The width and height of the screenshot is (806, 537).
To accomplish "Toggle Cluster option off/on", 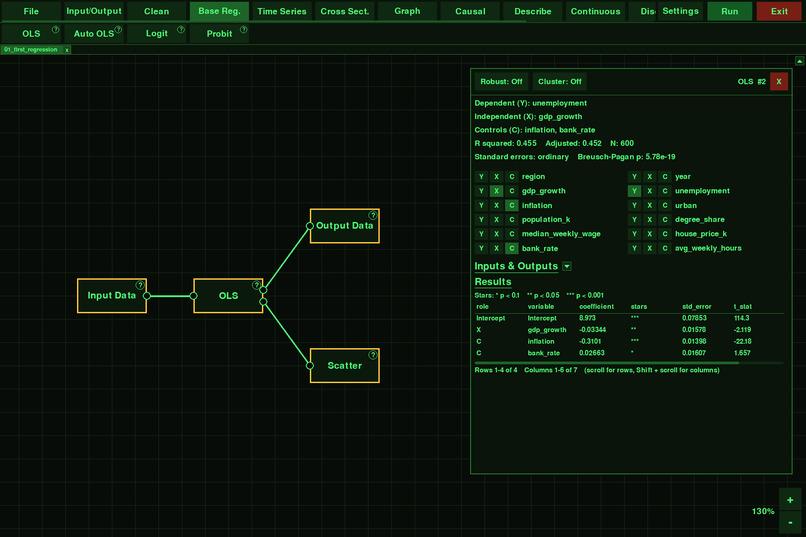I will 560,82.
